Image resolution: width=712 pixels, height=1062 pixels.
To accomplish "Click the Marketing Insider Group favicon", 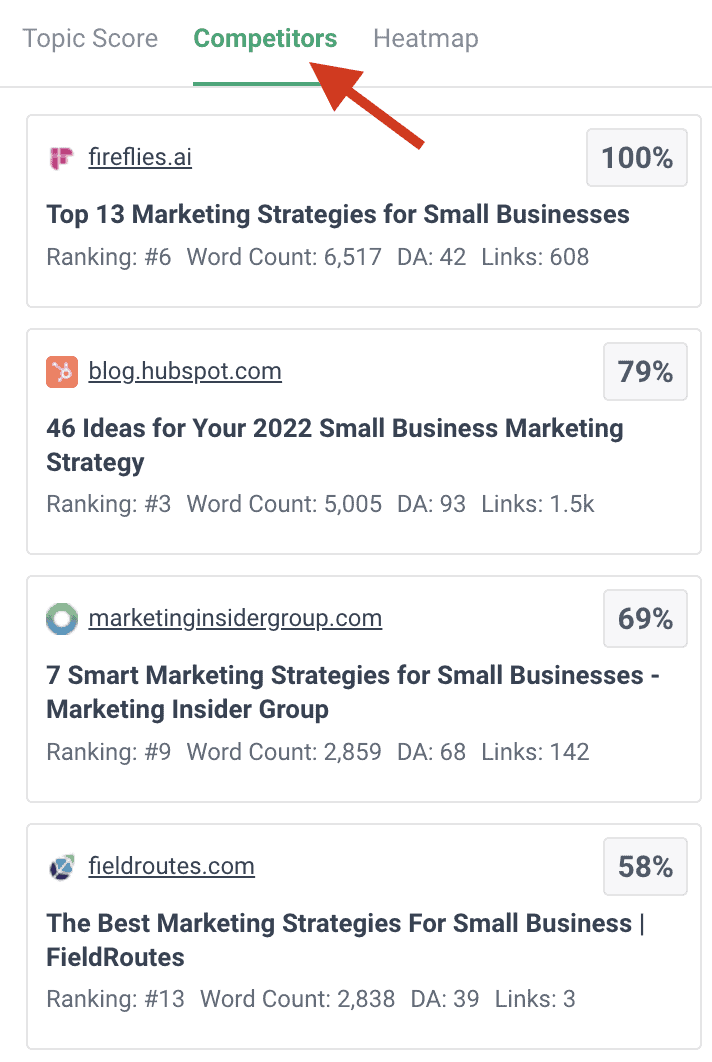I will pos(62,619).
